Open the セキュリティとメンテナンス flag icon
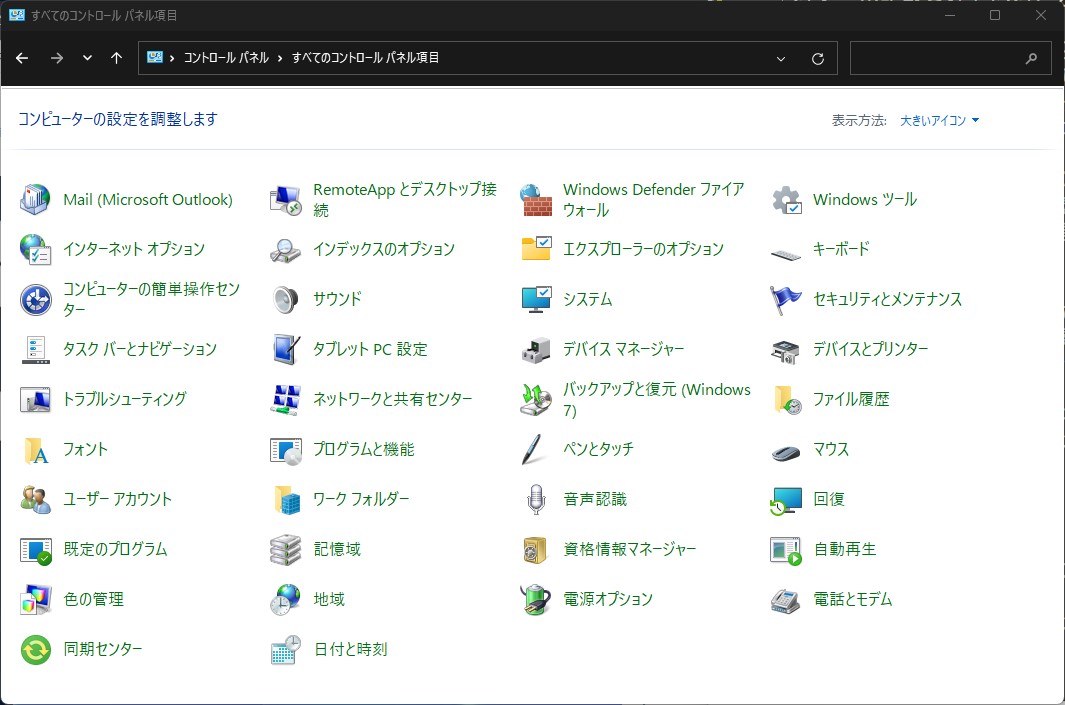 coord(786,299)
